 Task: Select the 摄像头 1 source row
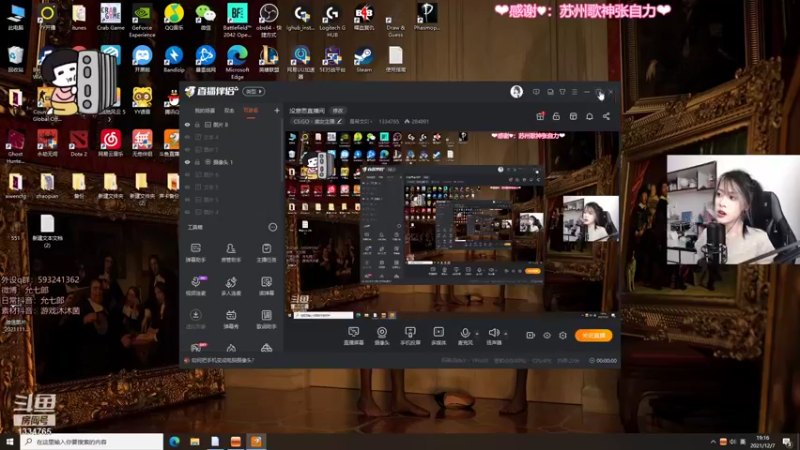point(232,162)
